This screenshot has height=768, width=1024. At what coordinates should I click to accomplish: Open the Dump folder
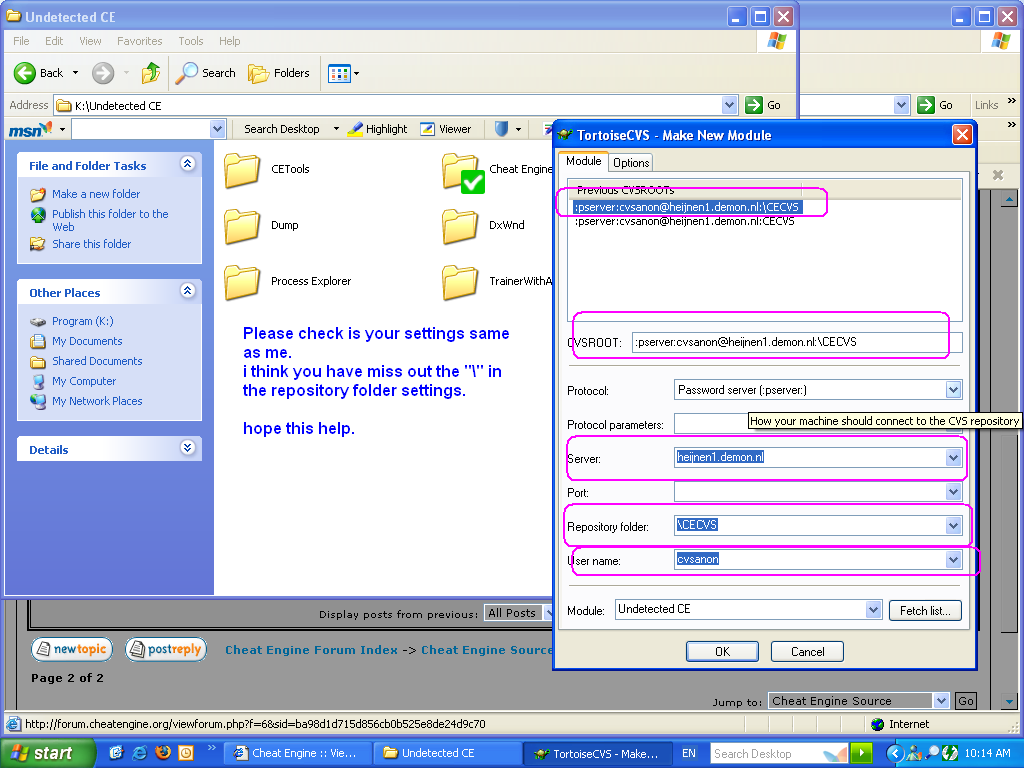coord(261,225)
